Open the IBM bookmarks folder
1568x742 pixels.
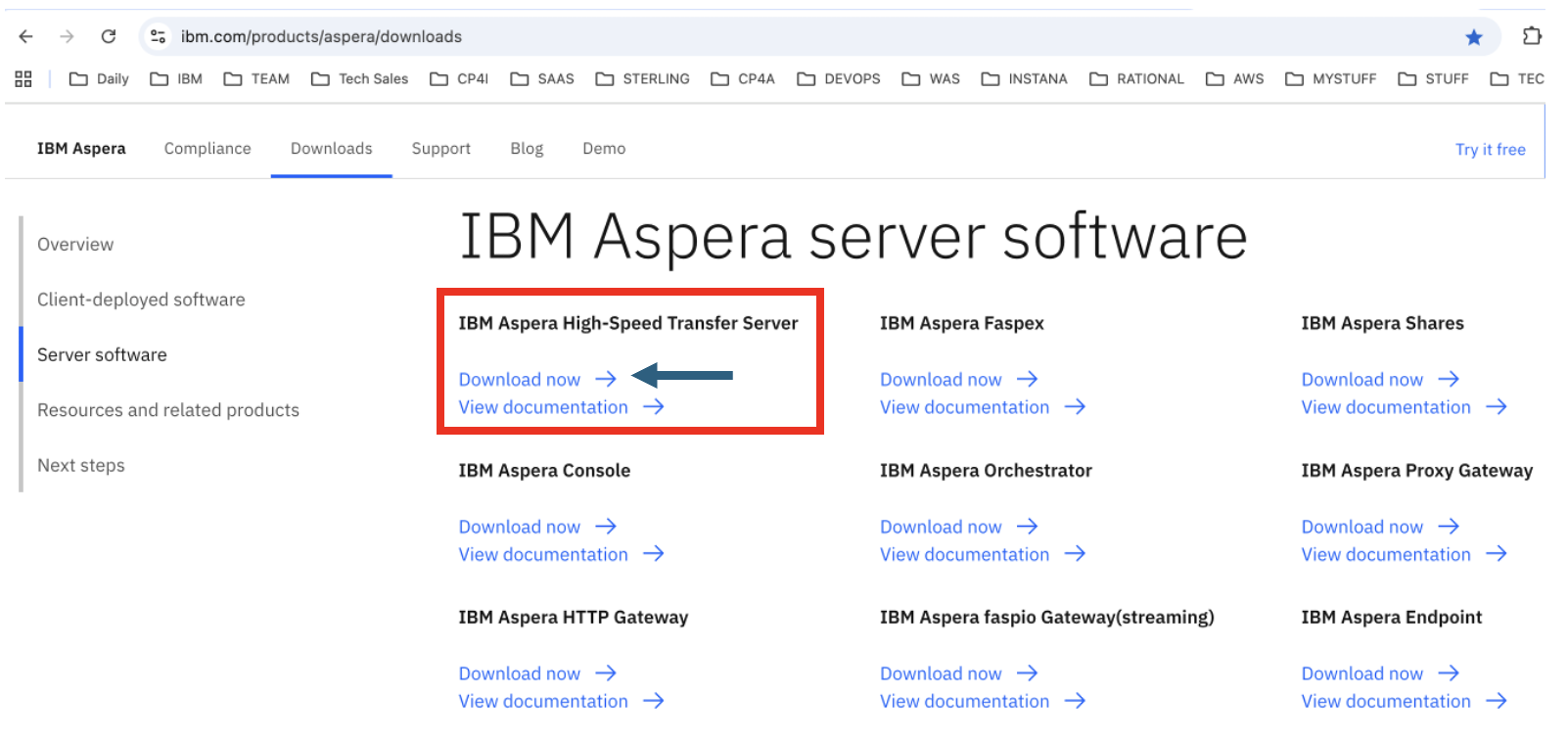[x=176, y=78]
